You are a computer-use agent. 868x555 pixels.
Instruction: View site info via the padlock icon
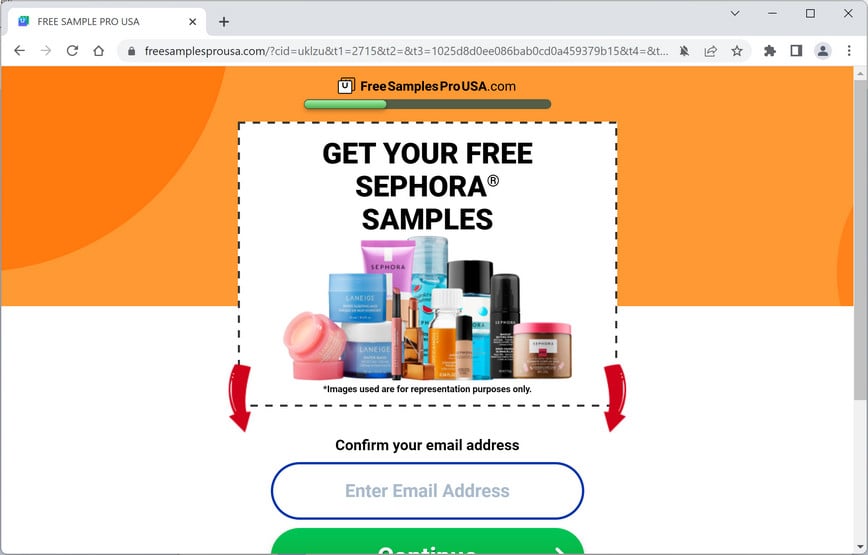[x=131, y=51]
